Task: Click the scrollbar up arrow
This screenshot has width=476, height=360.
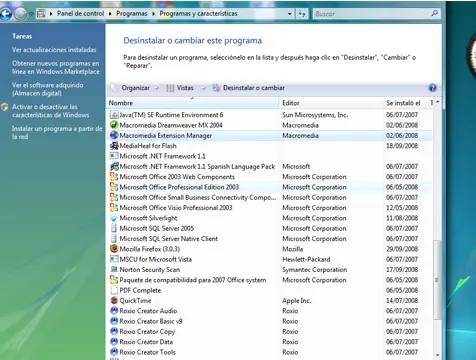Action: click(437, 102)
